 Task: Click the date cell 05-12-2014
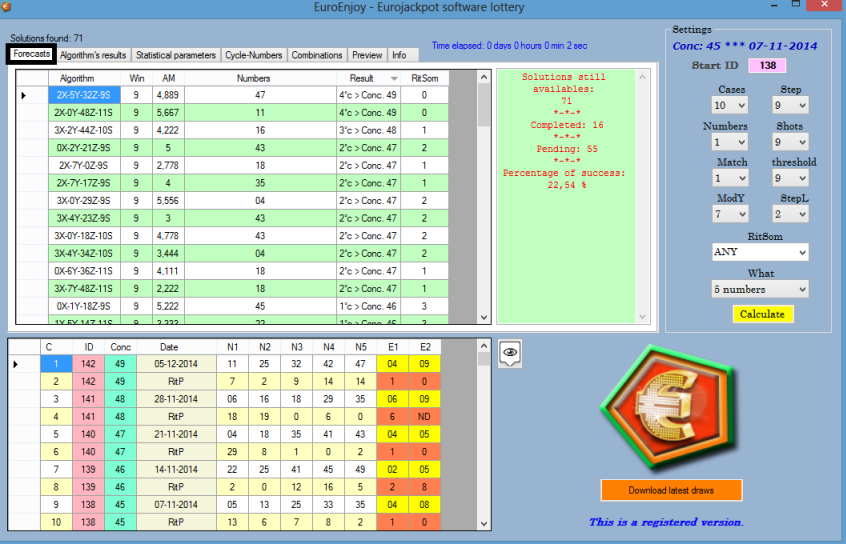pyautogui.click(x=176, y=364)
